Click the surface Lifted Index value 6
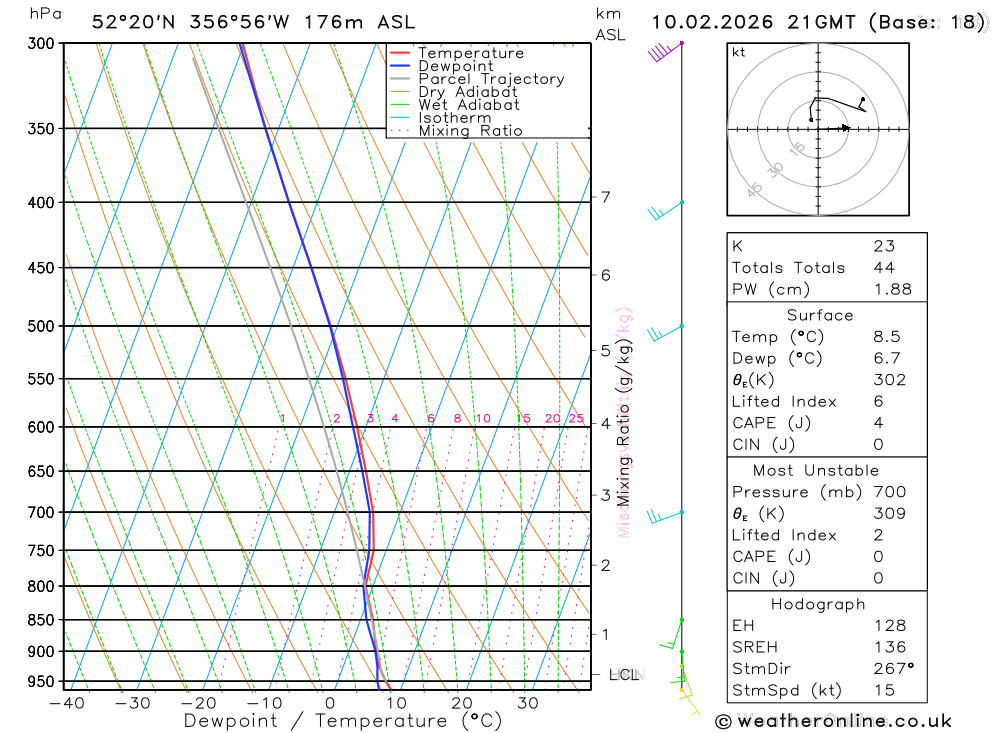This screenshot has height=733, width=1000. click(x=878, y=402)
